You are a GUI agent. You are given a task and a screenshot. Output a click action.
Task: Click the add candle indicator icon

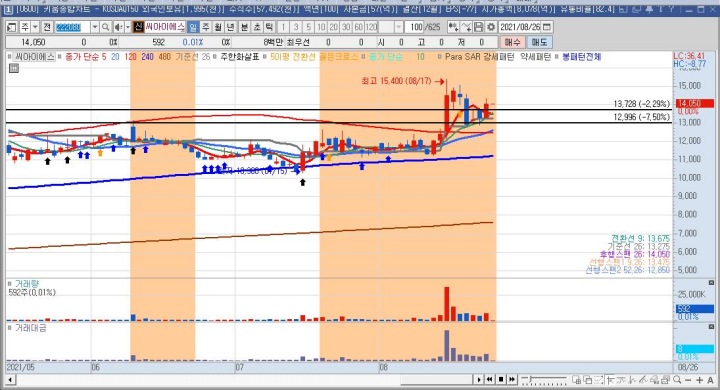(453, 27)
